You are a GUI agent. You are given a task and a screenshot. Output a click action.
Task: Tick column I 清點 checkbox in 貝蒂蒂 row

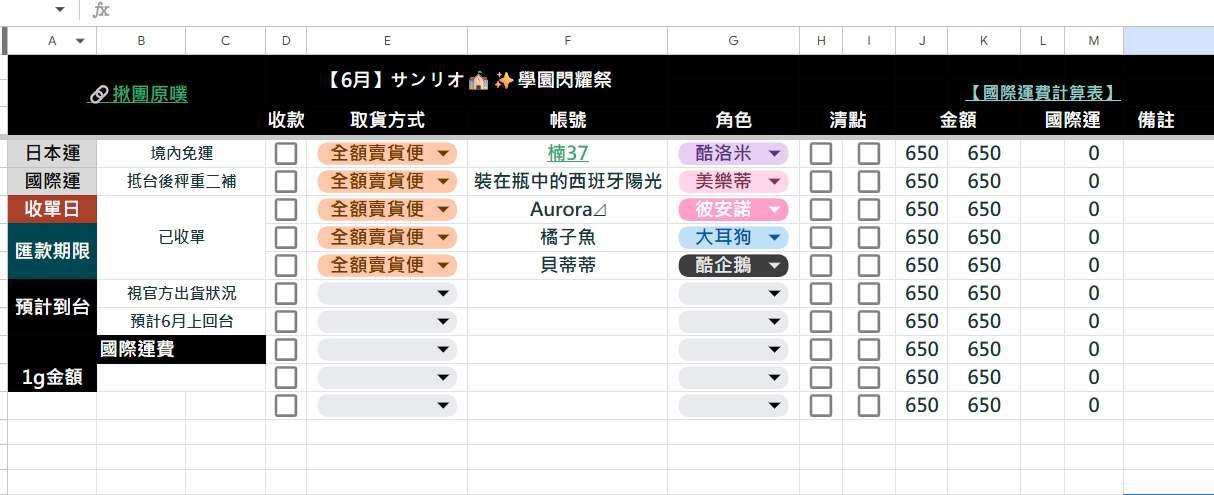pyautogui.click(x=869, y=265)
